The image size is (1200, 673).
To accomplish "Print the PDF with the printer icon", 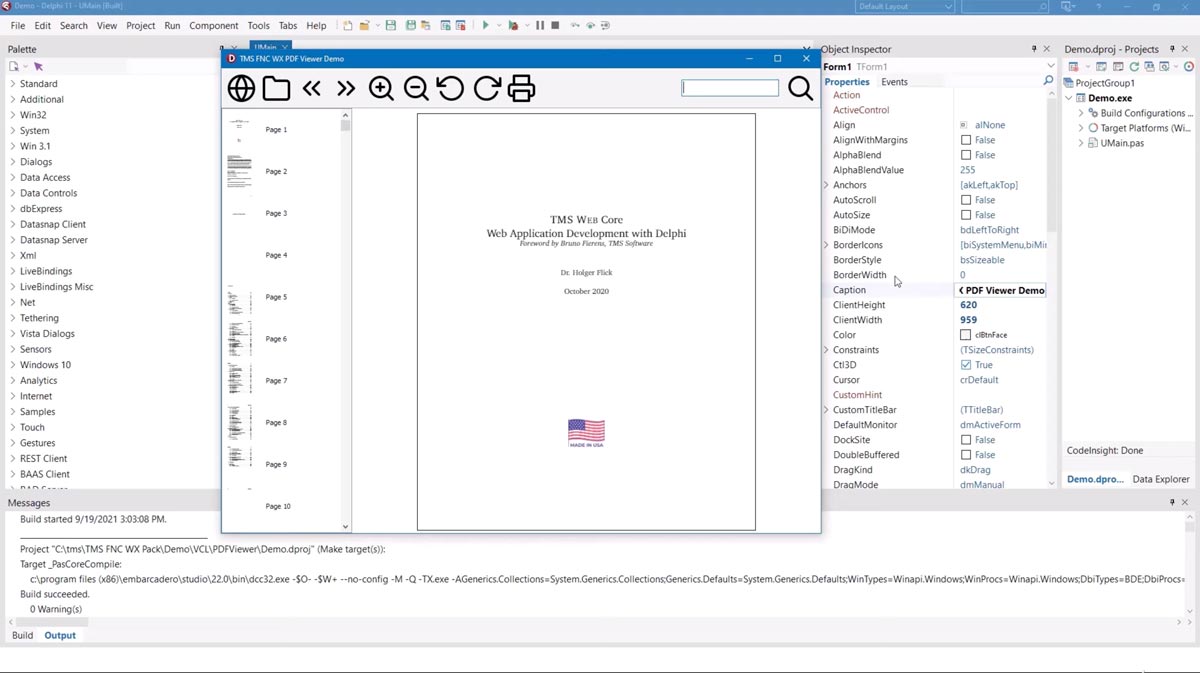I will click(x=522, y=88).
